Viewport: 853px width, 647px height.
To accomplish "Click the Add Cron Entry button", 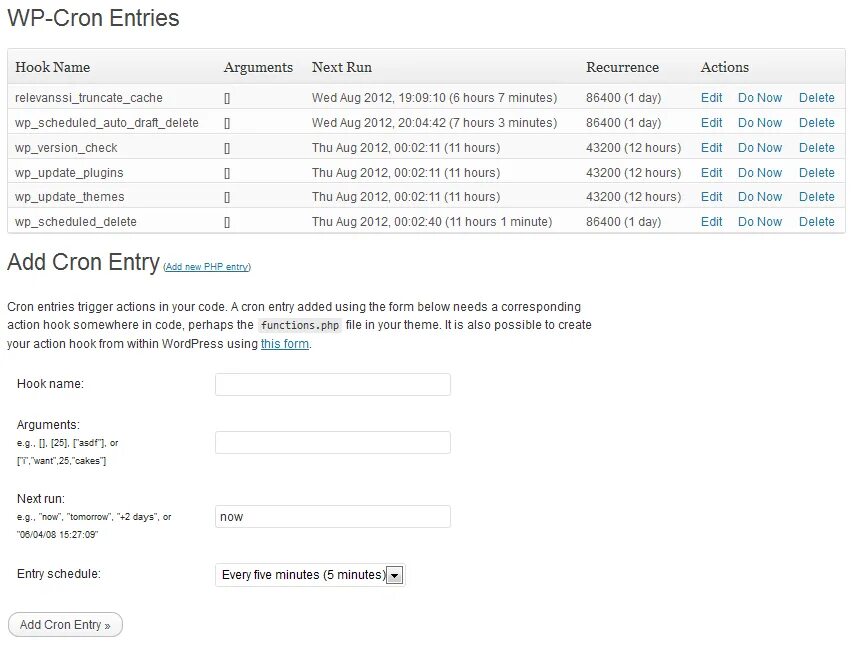I will [x=65, y=625].
